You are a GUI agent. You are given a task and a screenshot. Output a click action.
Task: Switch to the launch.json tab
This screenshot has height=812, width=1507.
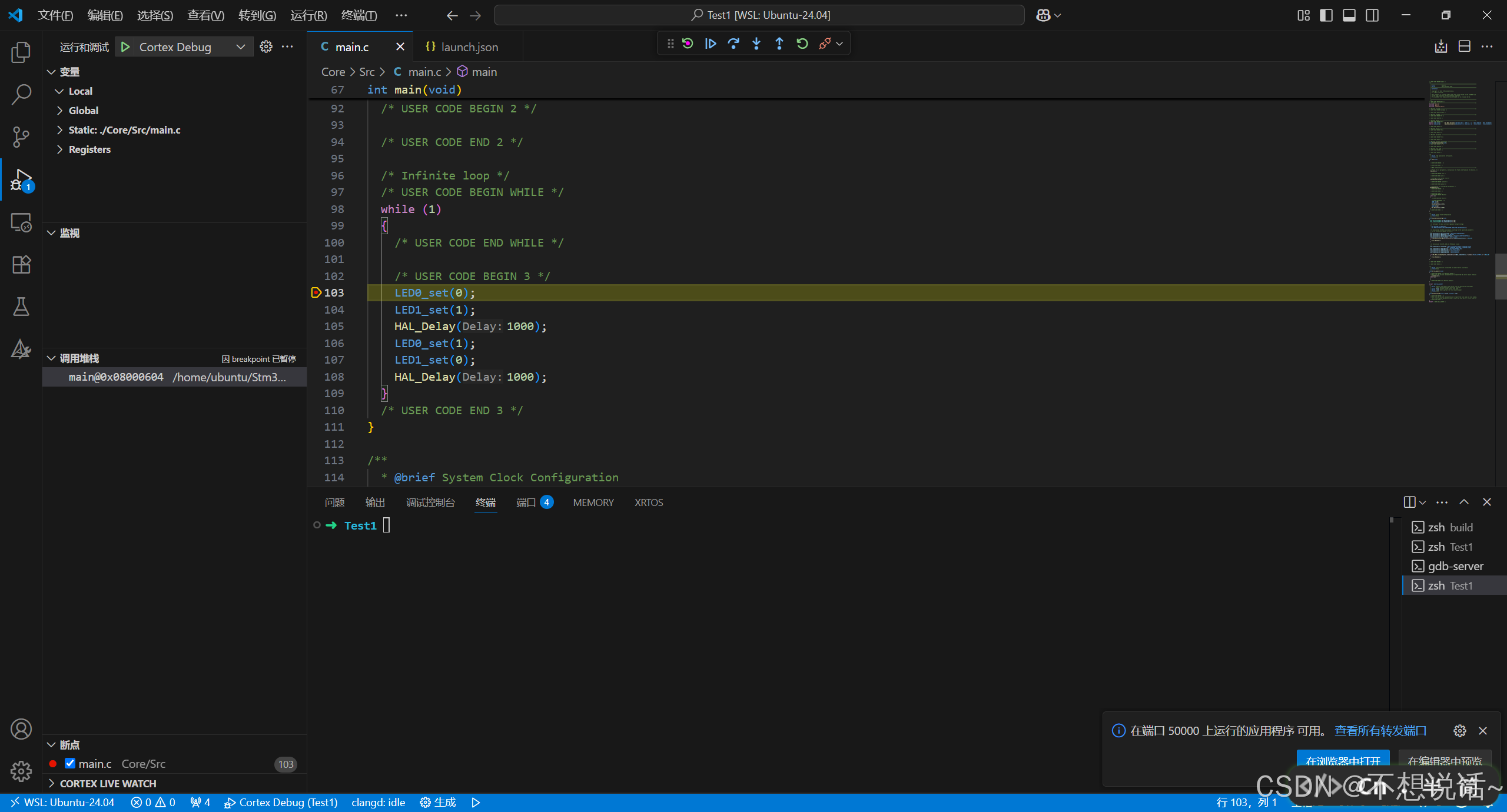click(469, 46)
